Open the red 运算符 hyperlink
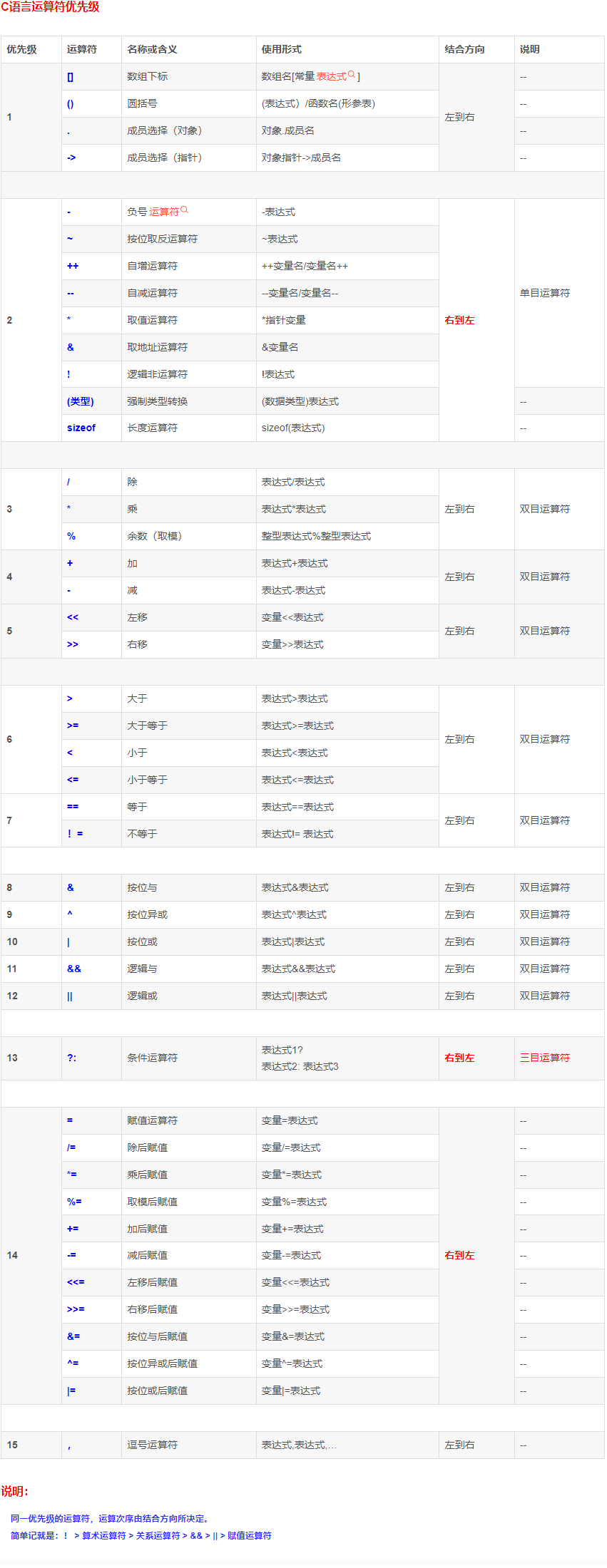Viewport: 607px width, 1568px height. tap(164, 212)
